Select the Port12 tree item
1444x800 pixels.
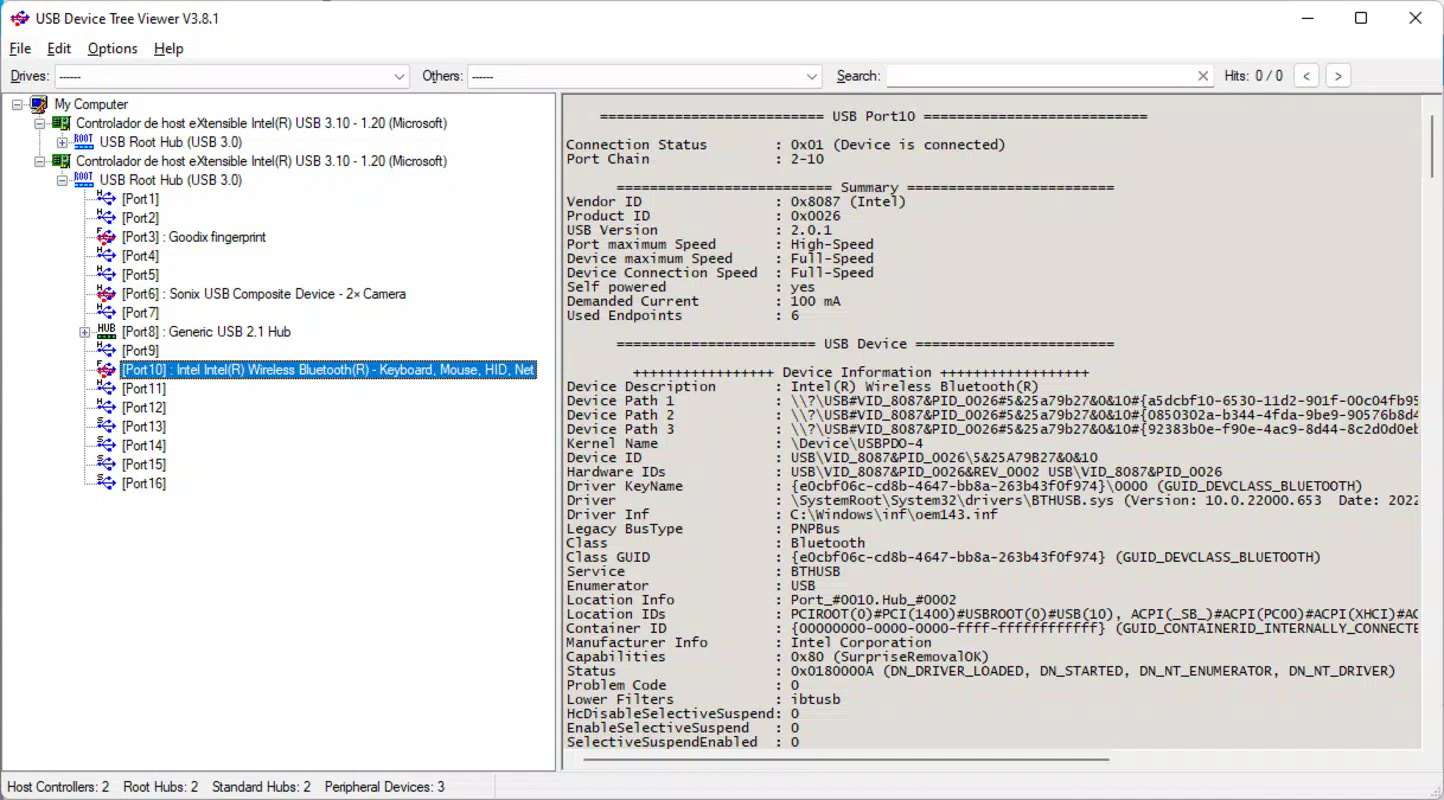click(144, 408)
